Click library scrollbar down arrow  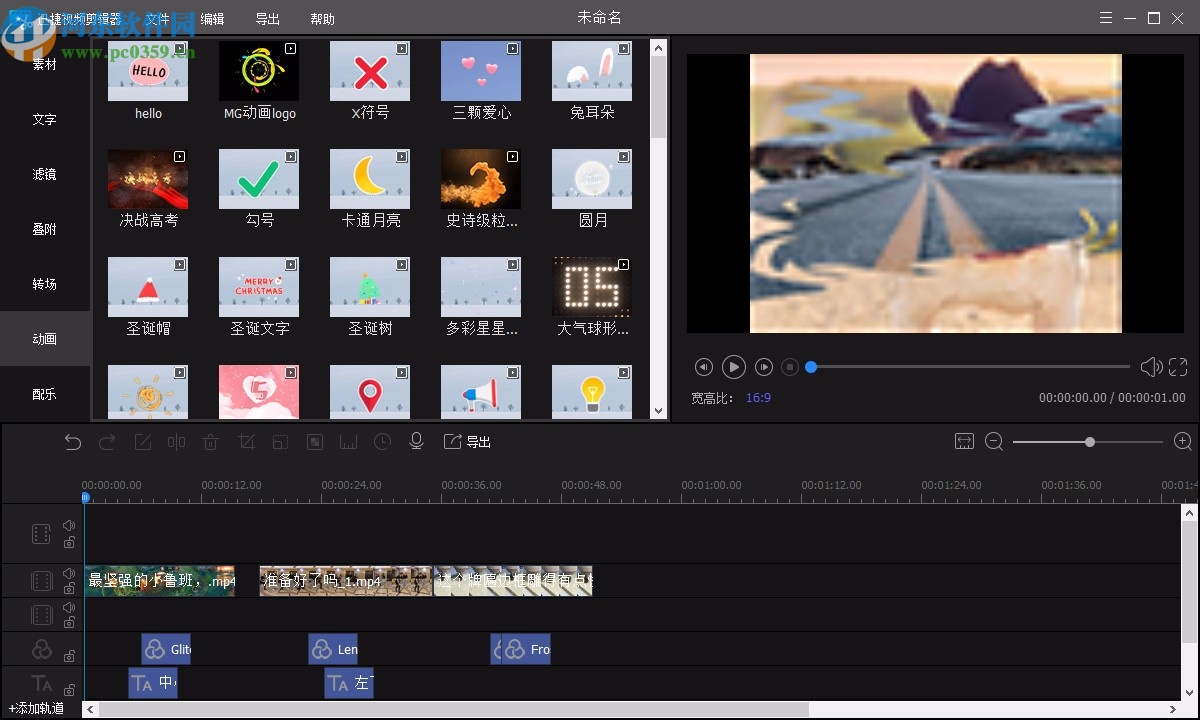(x=658, y=411)
